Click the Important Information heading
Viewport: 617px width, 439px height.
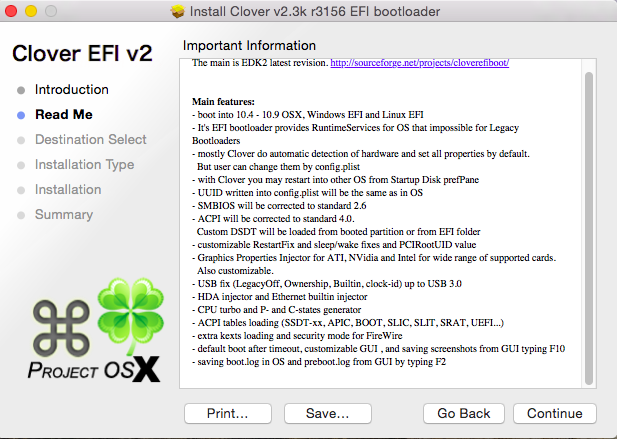click(249, 46)
